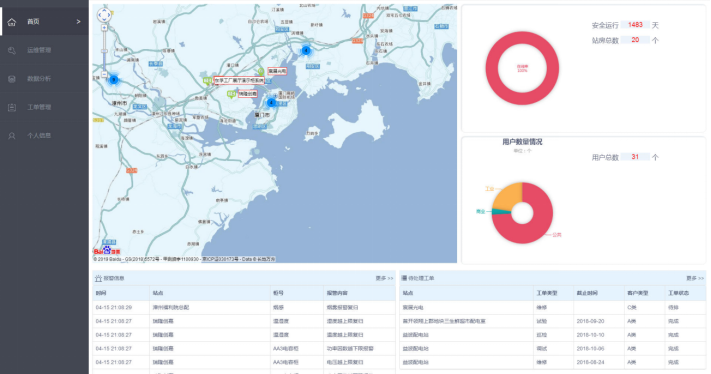The height and width of the screenshot is (374, 711).
Task: Open the 运维管理 sidebar menu item
Action: 44,50
